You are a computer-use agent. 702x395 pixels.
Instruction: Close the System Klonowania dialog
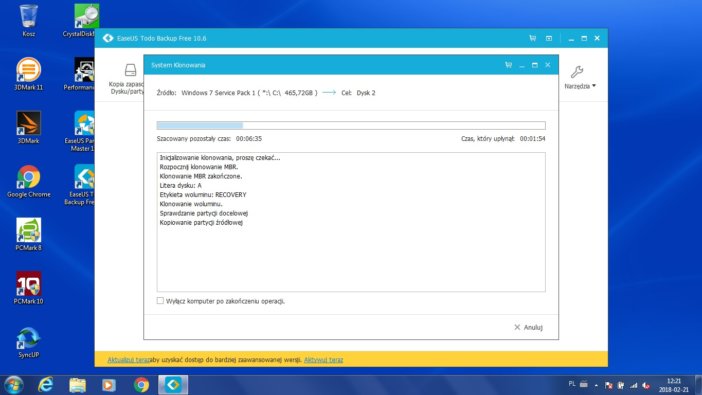point(548,65)
